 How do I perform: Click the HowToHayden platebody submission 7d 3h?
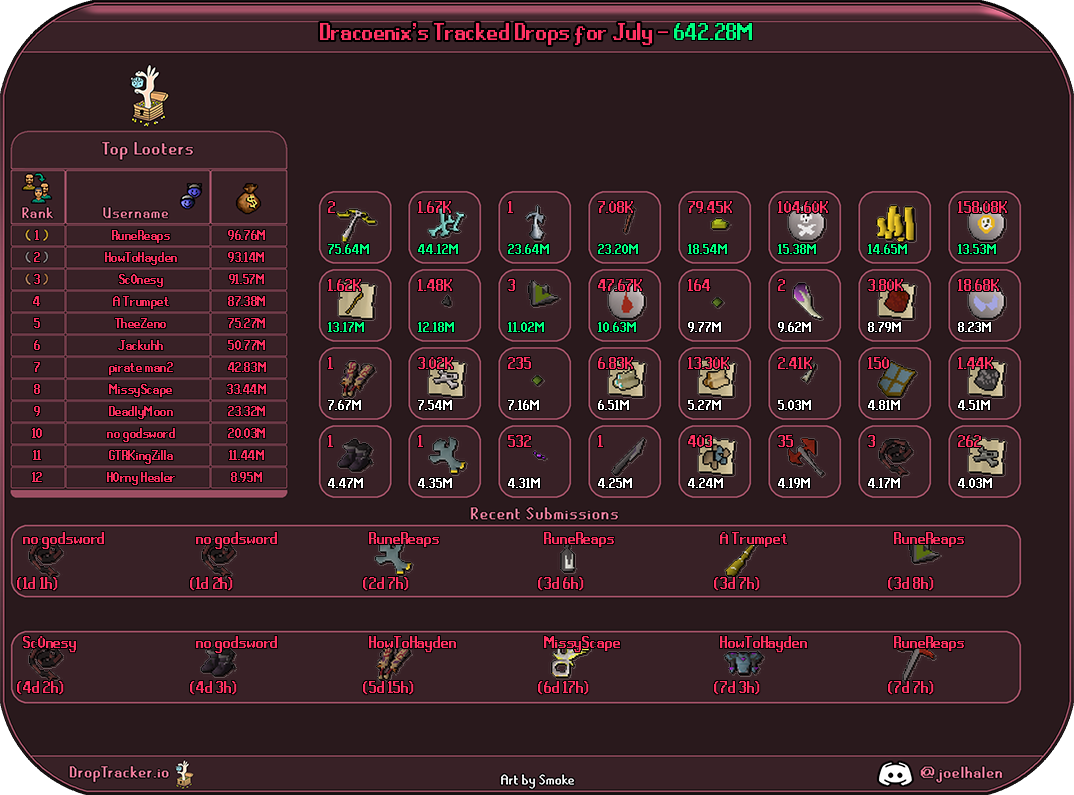coord(760,666)
